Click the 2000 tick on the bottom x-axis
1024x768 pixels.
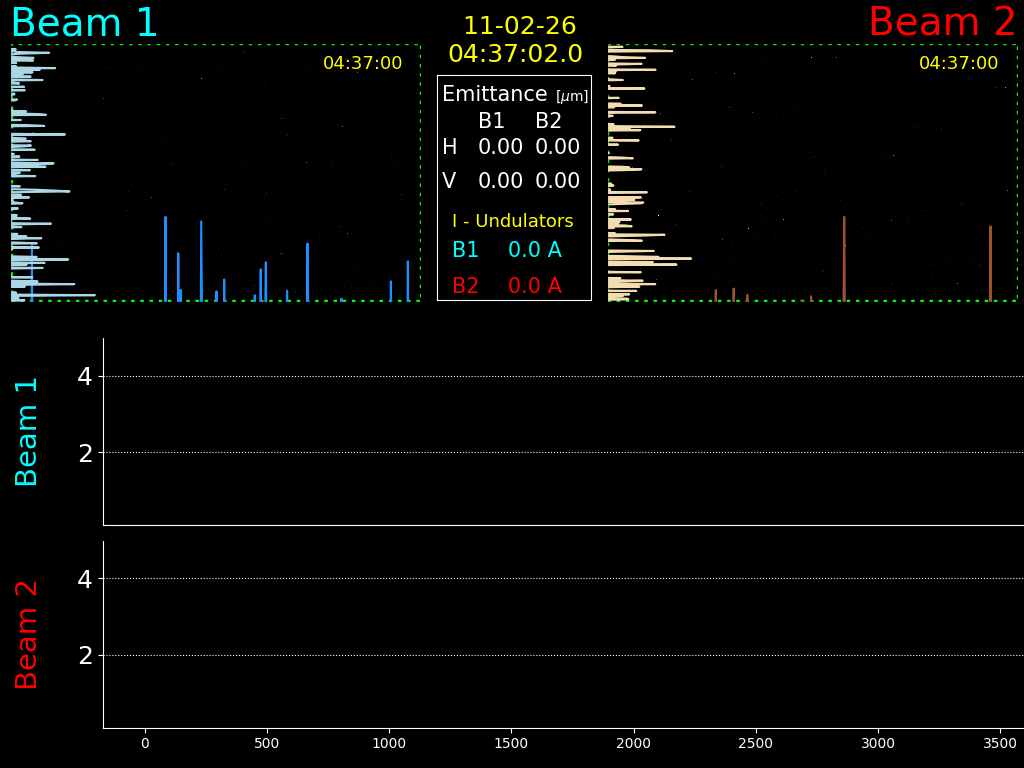(x=634, y=744)
